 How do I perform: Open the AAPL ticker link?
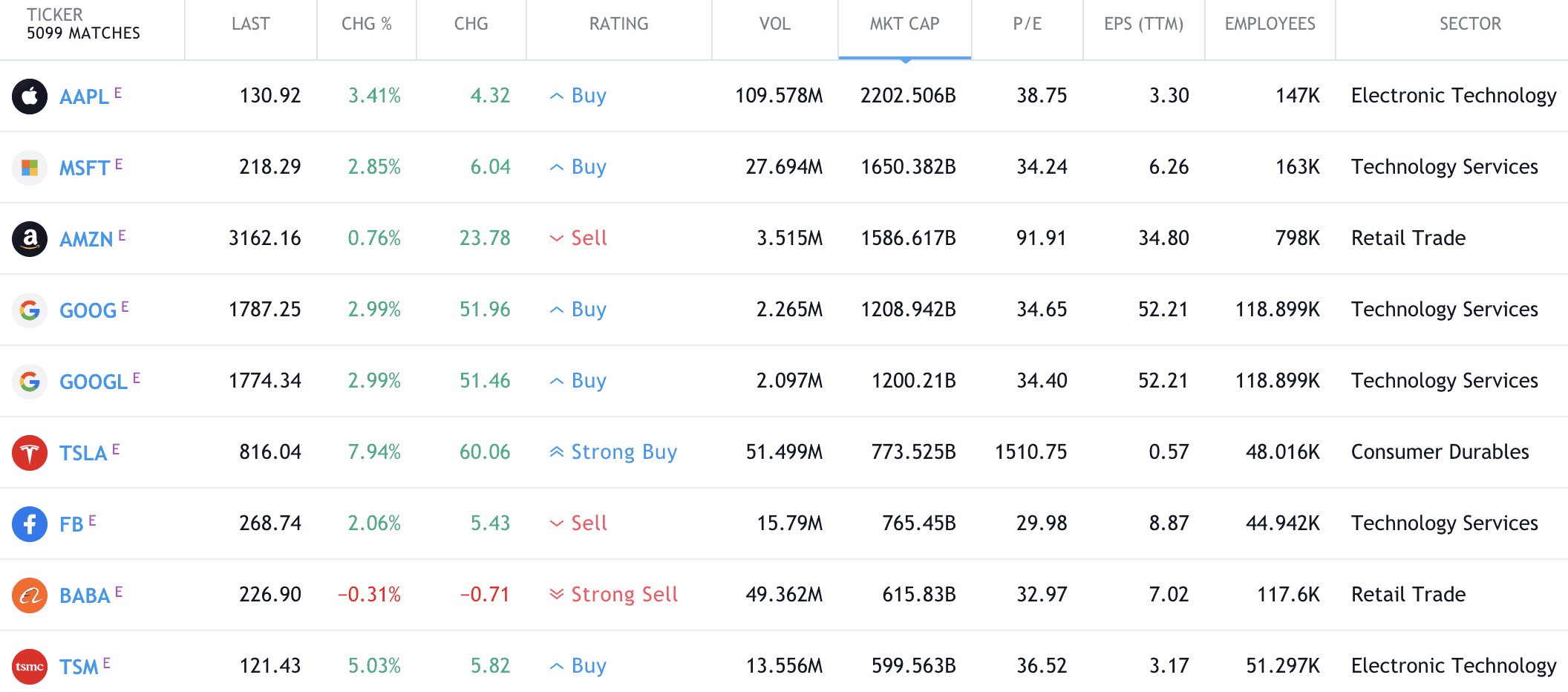pyautogui.click(x=84, y=97)
